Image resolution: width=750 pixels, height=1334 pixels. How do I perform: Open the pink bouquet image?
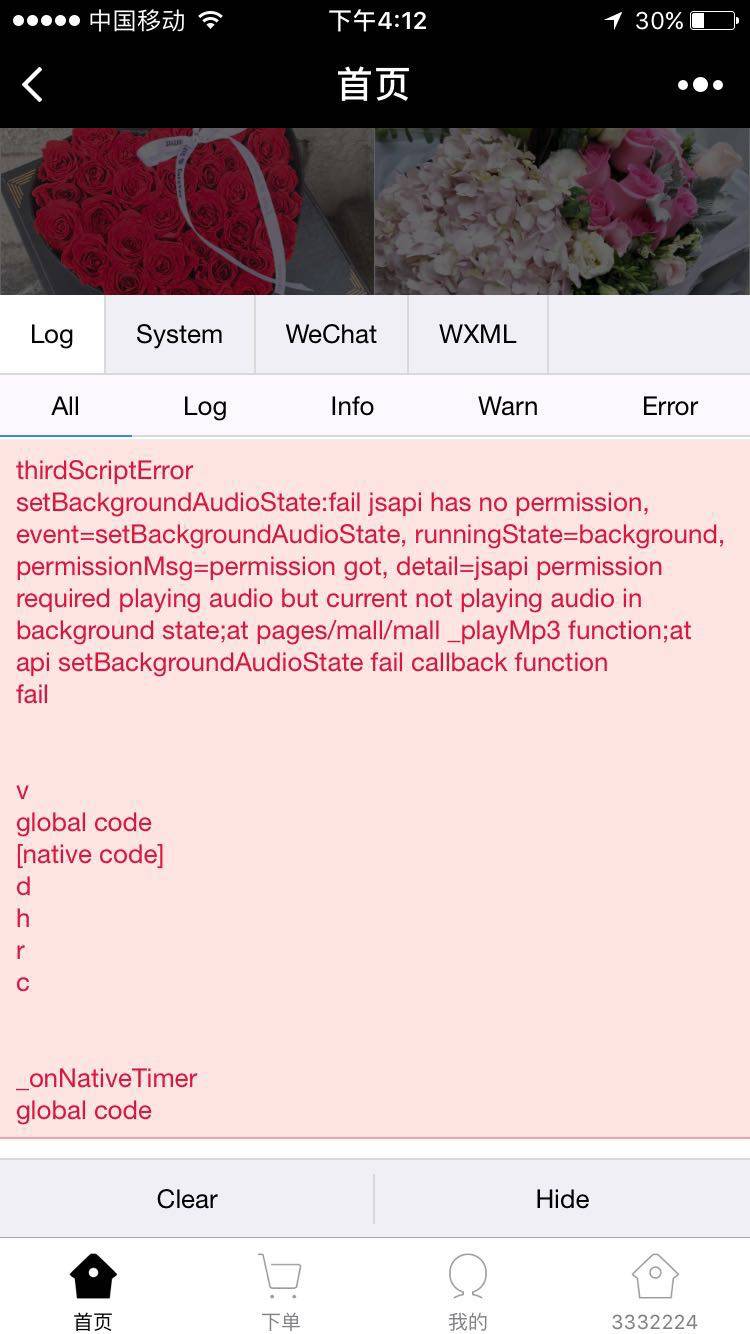(562, 211)
